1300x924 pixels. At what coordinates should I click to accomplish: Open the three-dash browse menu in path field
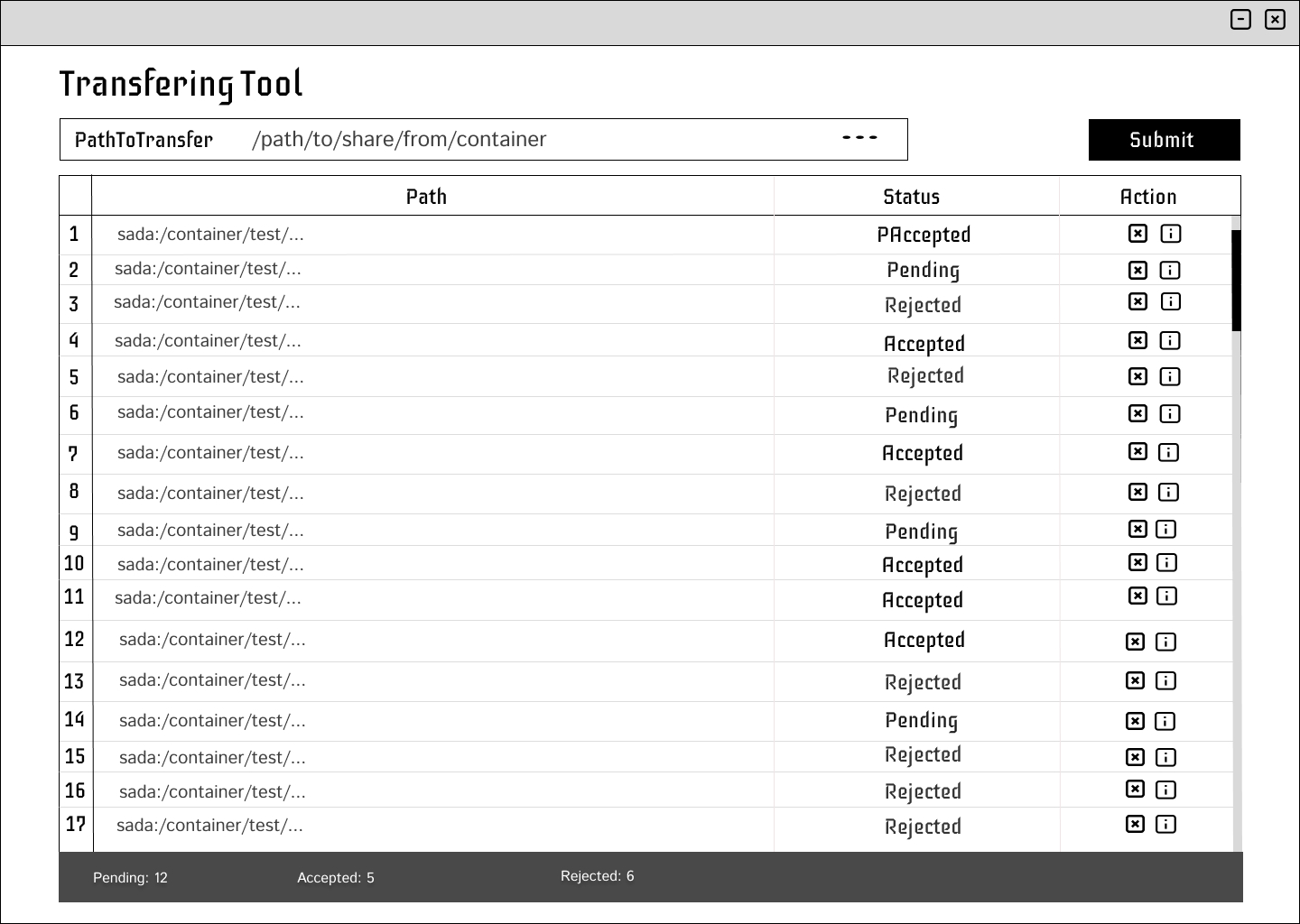click(x=859, y=138)
